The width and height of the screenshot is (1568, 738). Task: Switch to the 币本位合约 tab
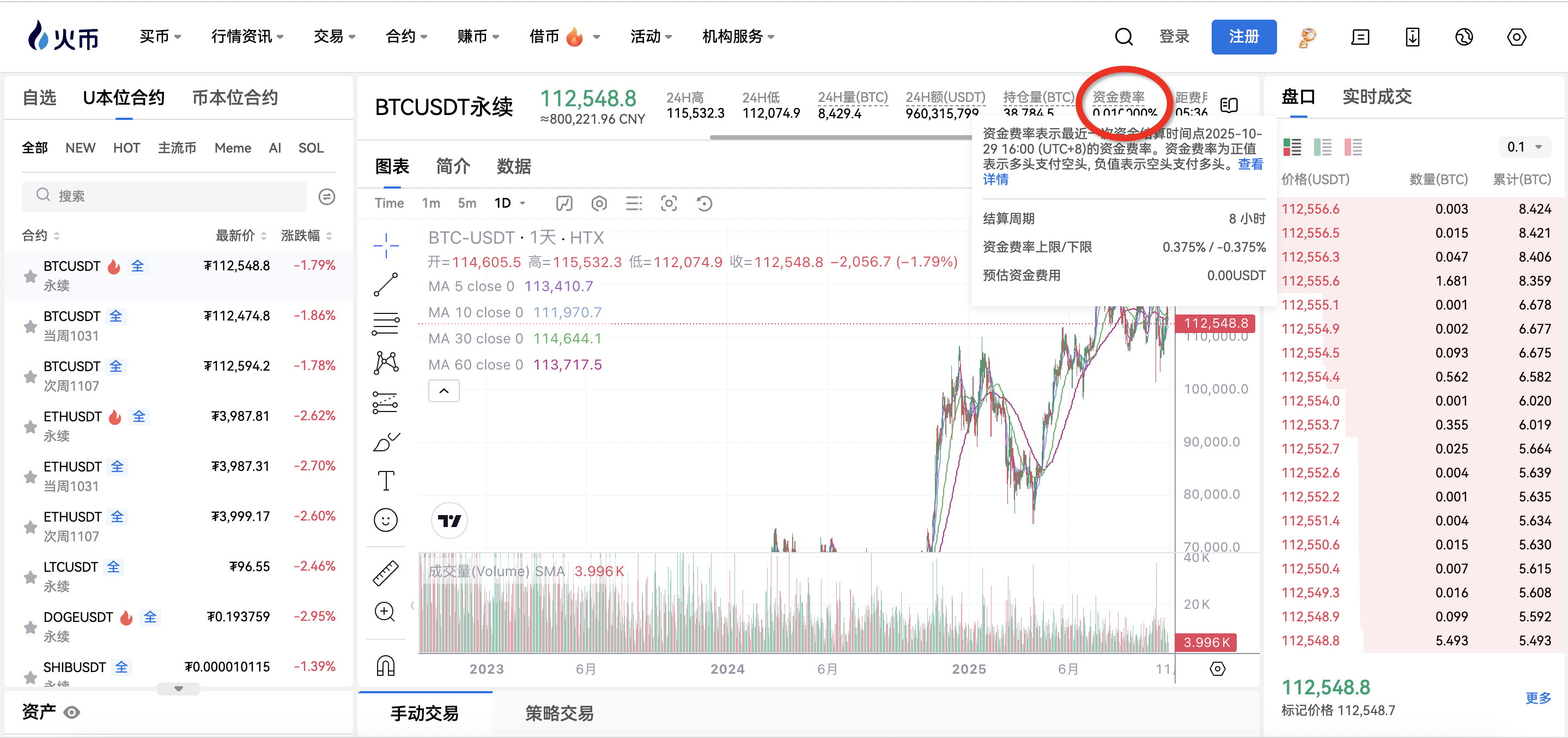[x=235, y=97]
